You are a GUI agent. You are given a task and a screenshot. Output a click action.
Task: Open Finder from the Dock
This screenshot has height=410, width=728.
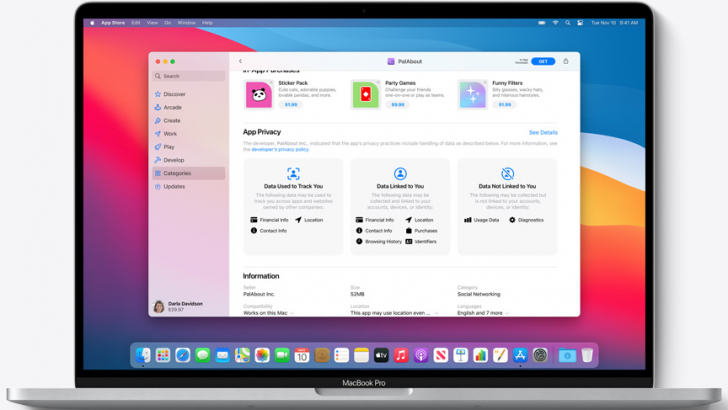pos(143,355)
